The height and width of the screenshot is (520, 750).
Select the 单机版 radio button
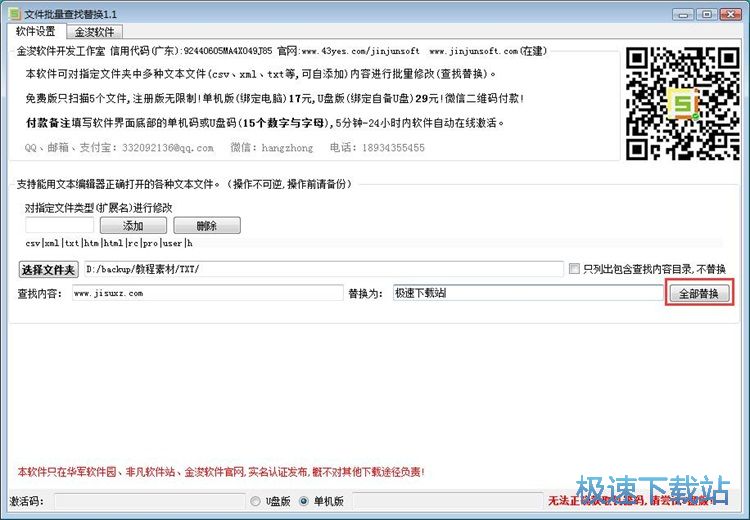[x=303, y=501]
